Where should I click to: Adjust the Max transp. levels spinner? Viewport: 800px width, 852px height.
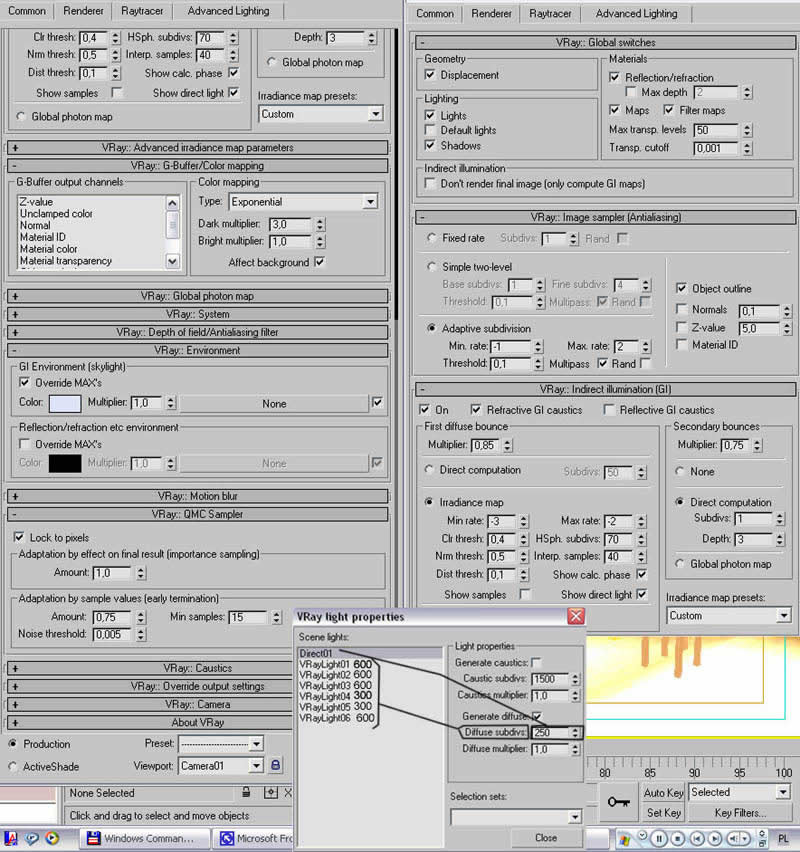point(747,130)
